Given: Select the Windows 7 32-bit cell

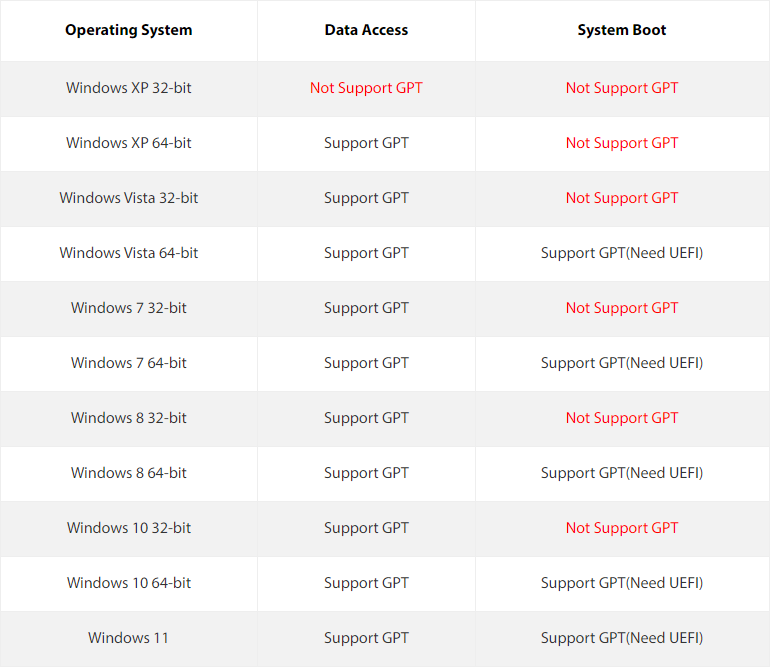Looking at the screenshot, I should point(128,308).
